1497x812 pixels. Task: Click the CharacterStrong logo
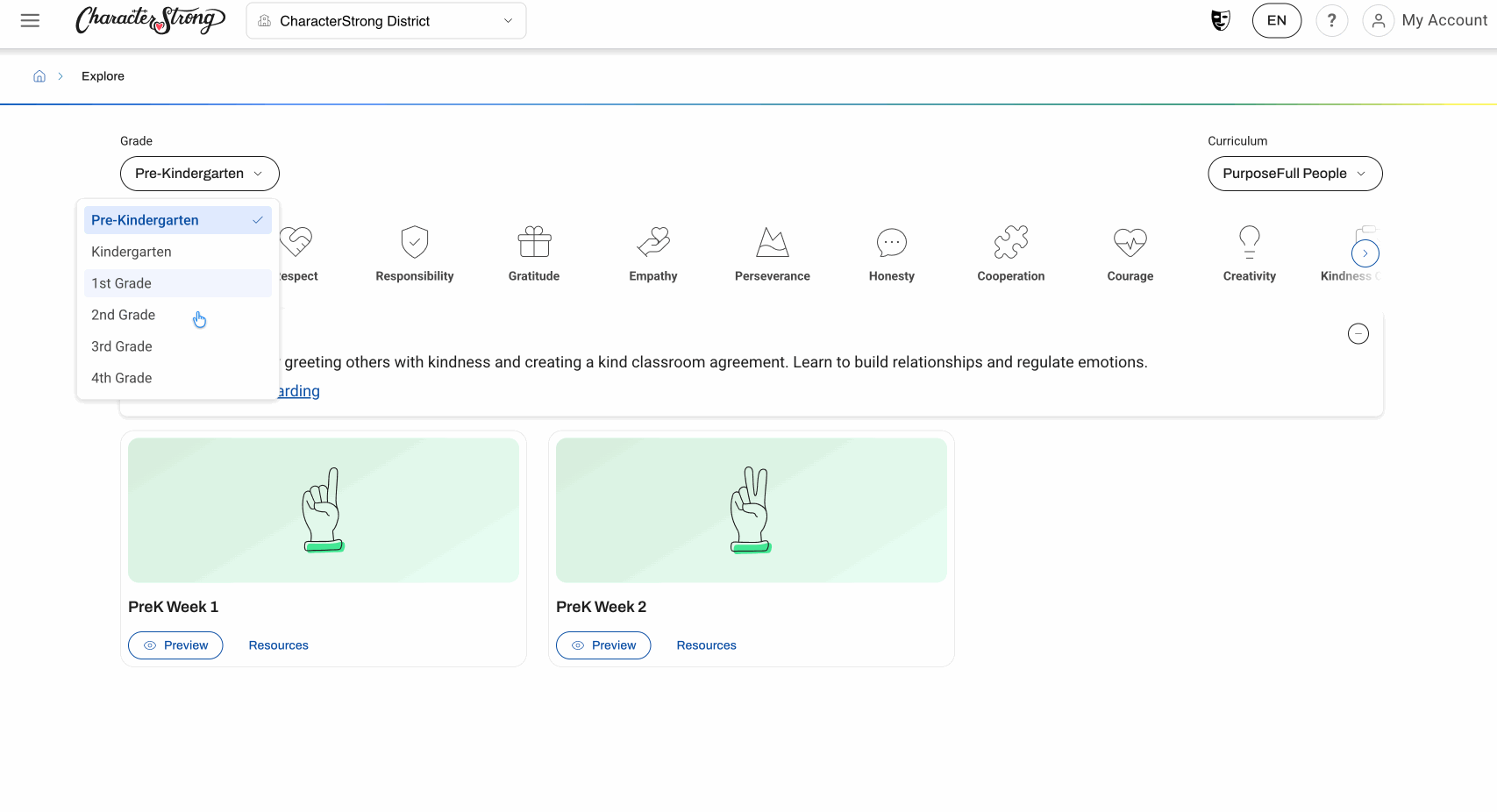point(150,20)
